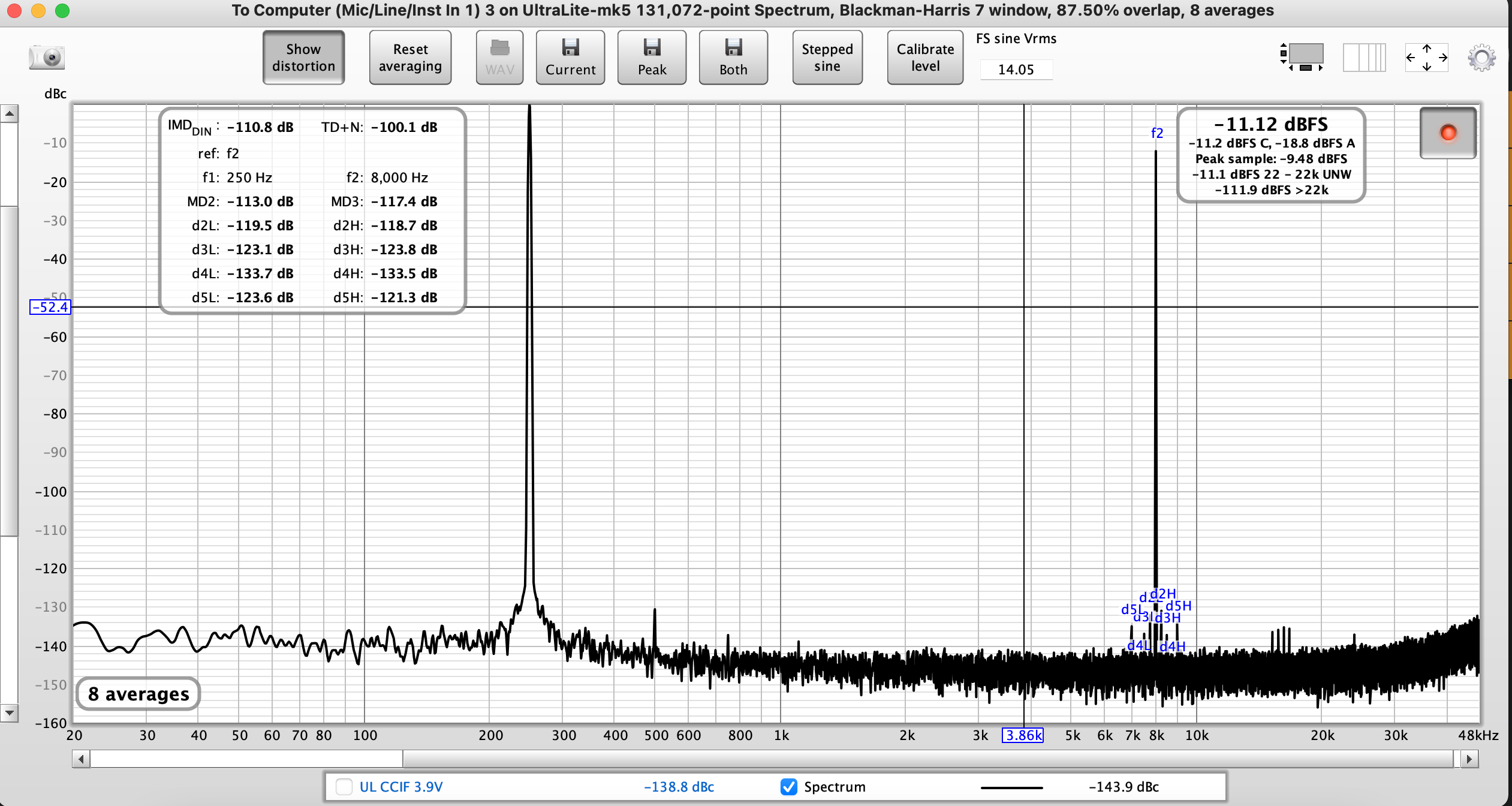Click the -11.12 dBFS level readout
The height and width of the screenshot is (806, 1512).
click(x=1271, y=124)
